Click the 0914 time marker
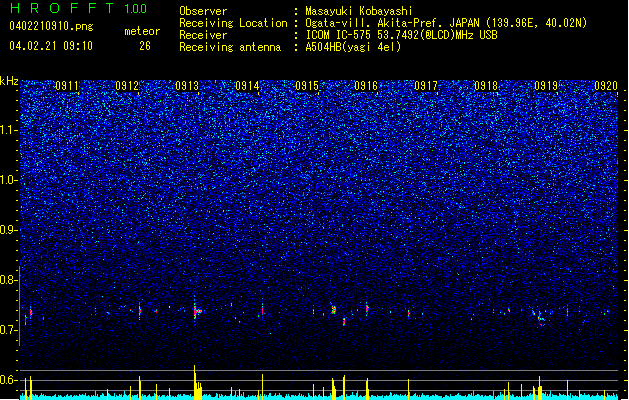 pyautogui.click(x=247, y=86)
